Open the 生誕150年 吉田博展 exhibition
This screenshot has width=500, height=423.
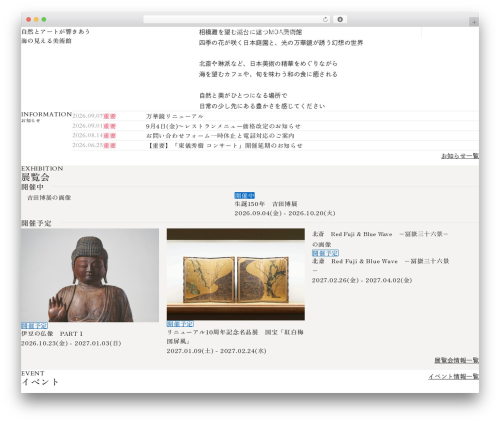click(266, 204)
